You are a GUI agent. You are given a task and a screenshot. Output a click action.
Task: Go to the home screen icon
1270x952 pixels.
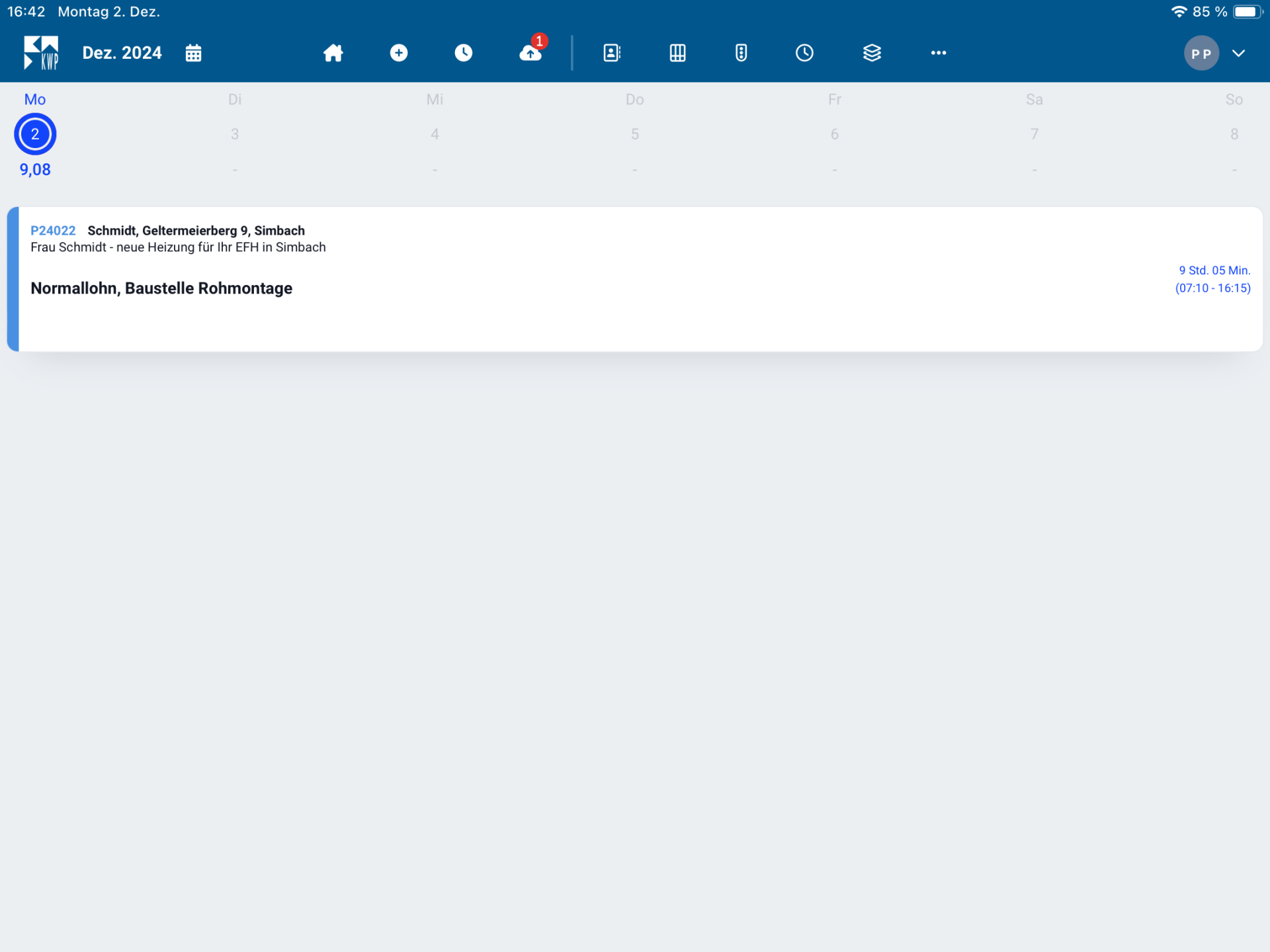coord(333,53)
